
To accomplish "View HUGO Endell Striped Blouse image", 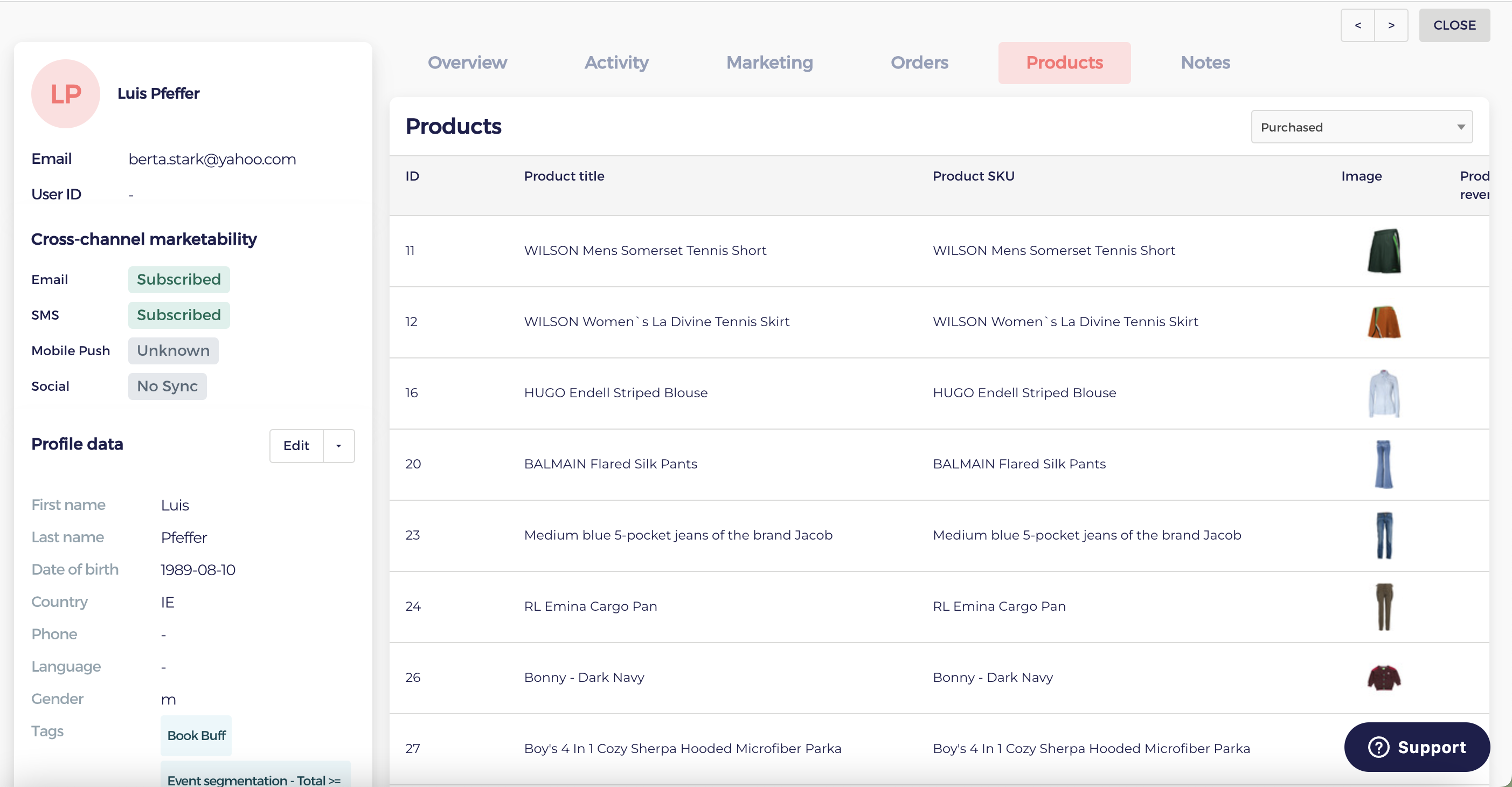I will click(1384, 393).
